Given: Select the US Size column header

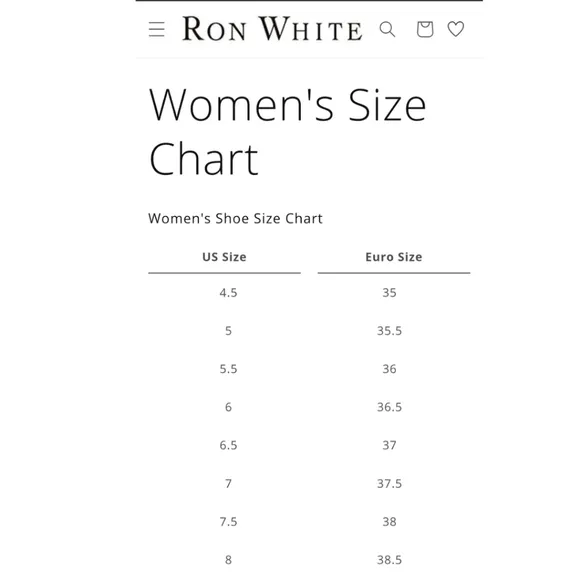Looking at the screenshot, I should (224, 257).
